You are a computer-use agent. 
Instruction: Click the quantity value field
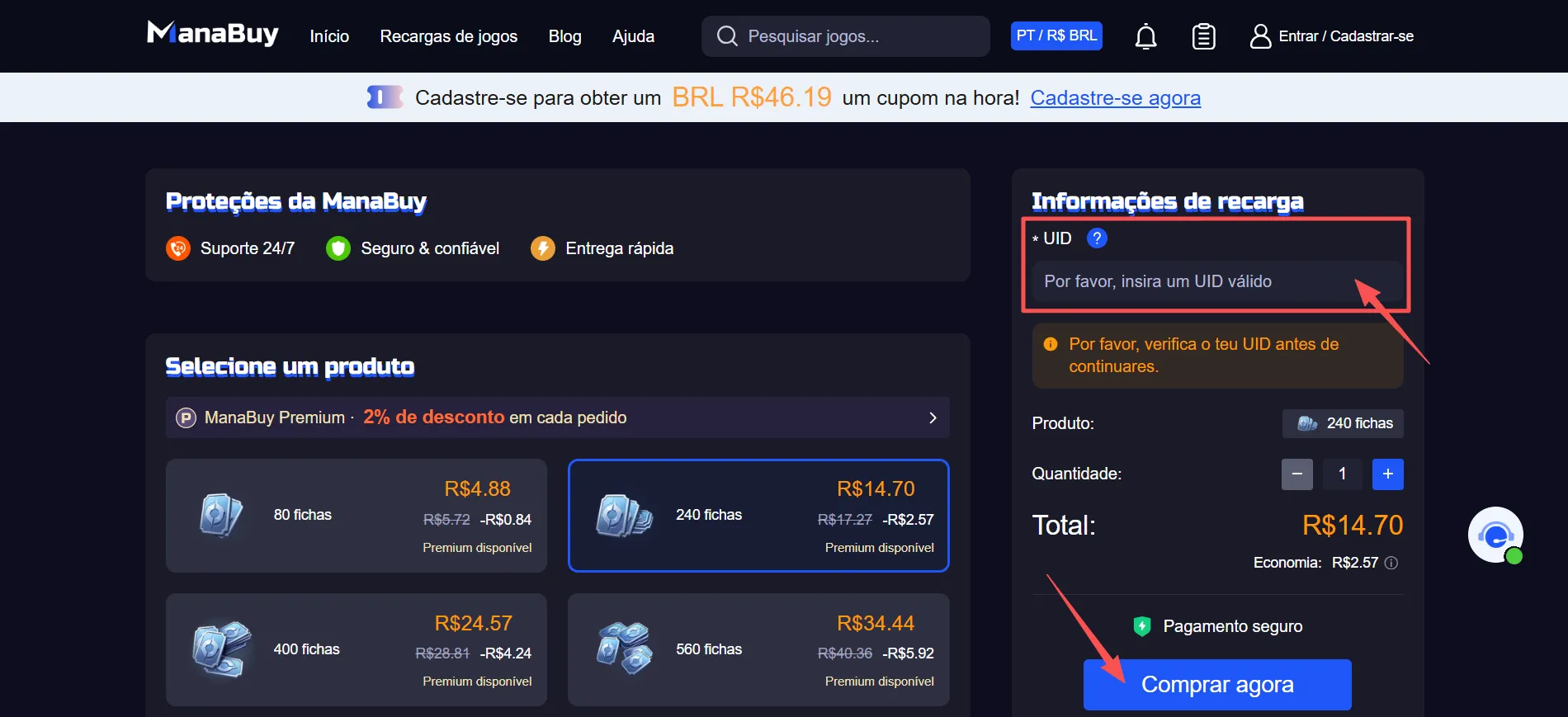click(x=1343, y=474)
